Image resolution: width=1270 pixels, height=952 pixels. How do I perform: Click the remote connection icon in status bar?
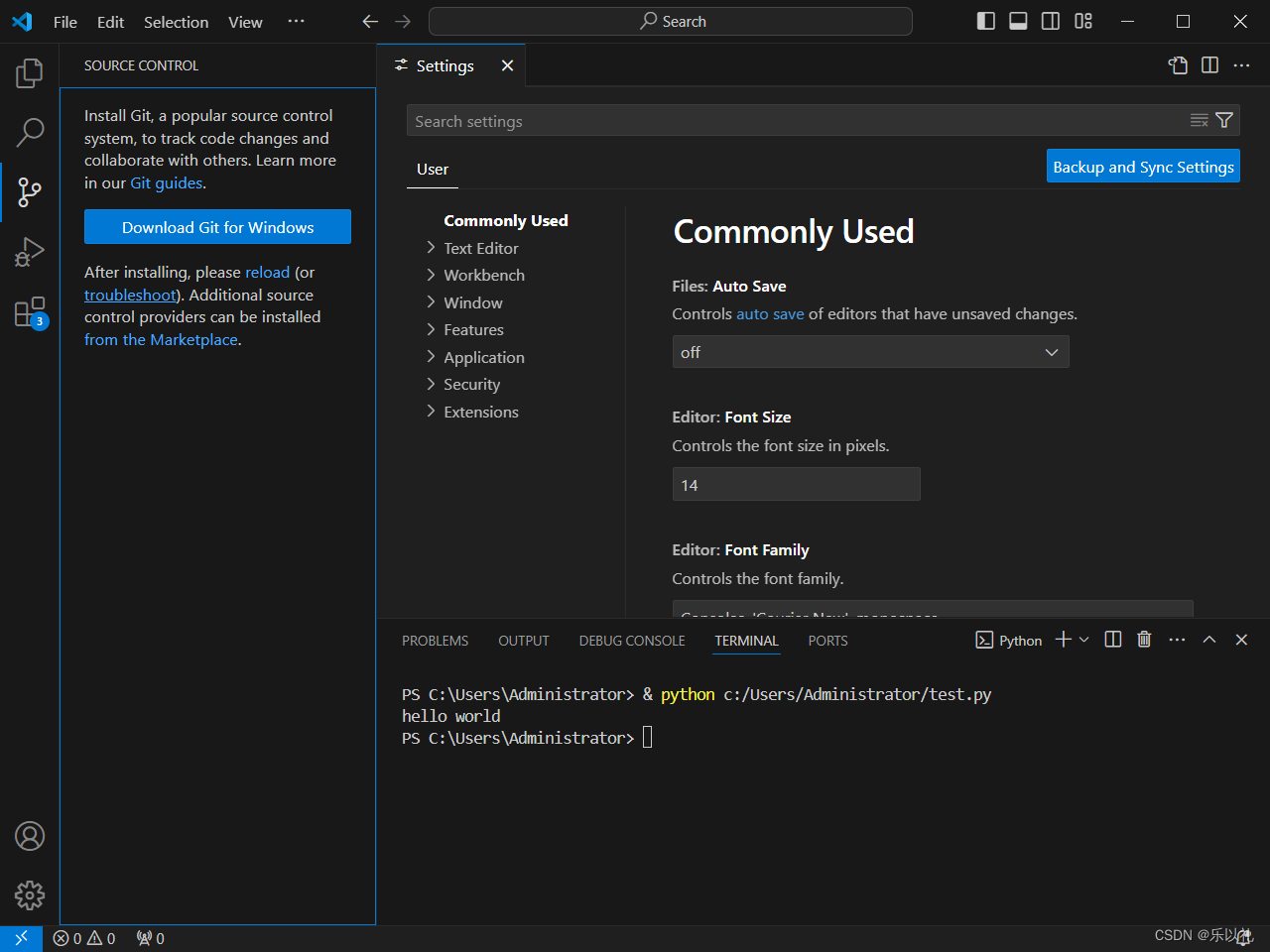click(21, 937)
